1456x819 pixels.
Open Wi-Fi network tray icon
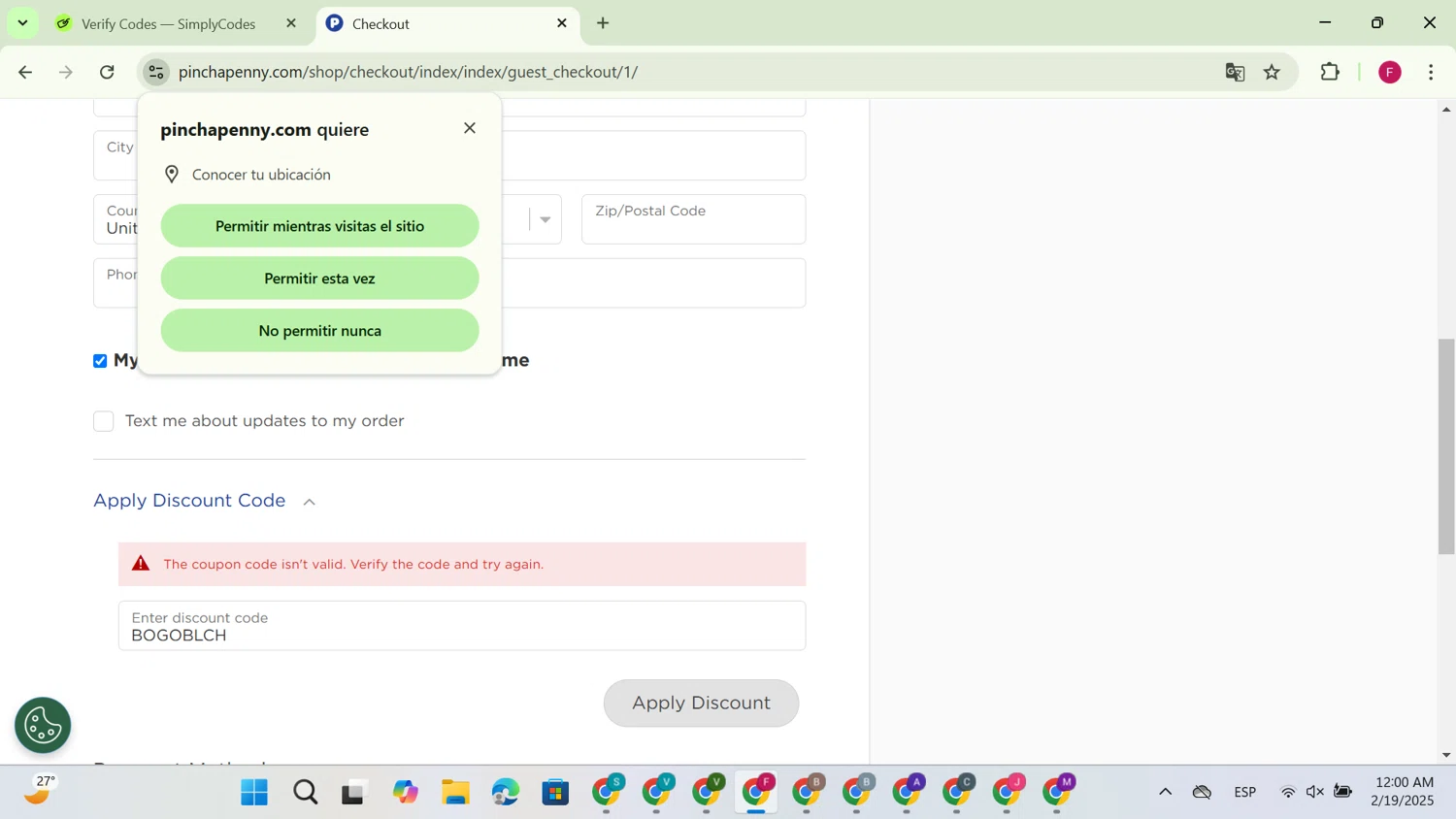point(1288,793)
